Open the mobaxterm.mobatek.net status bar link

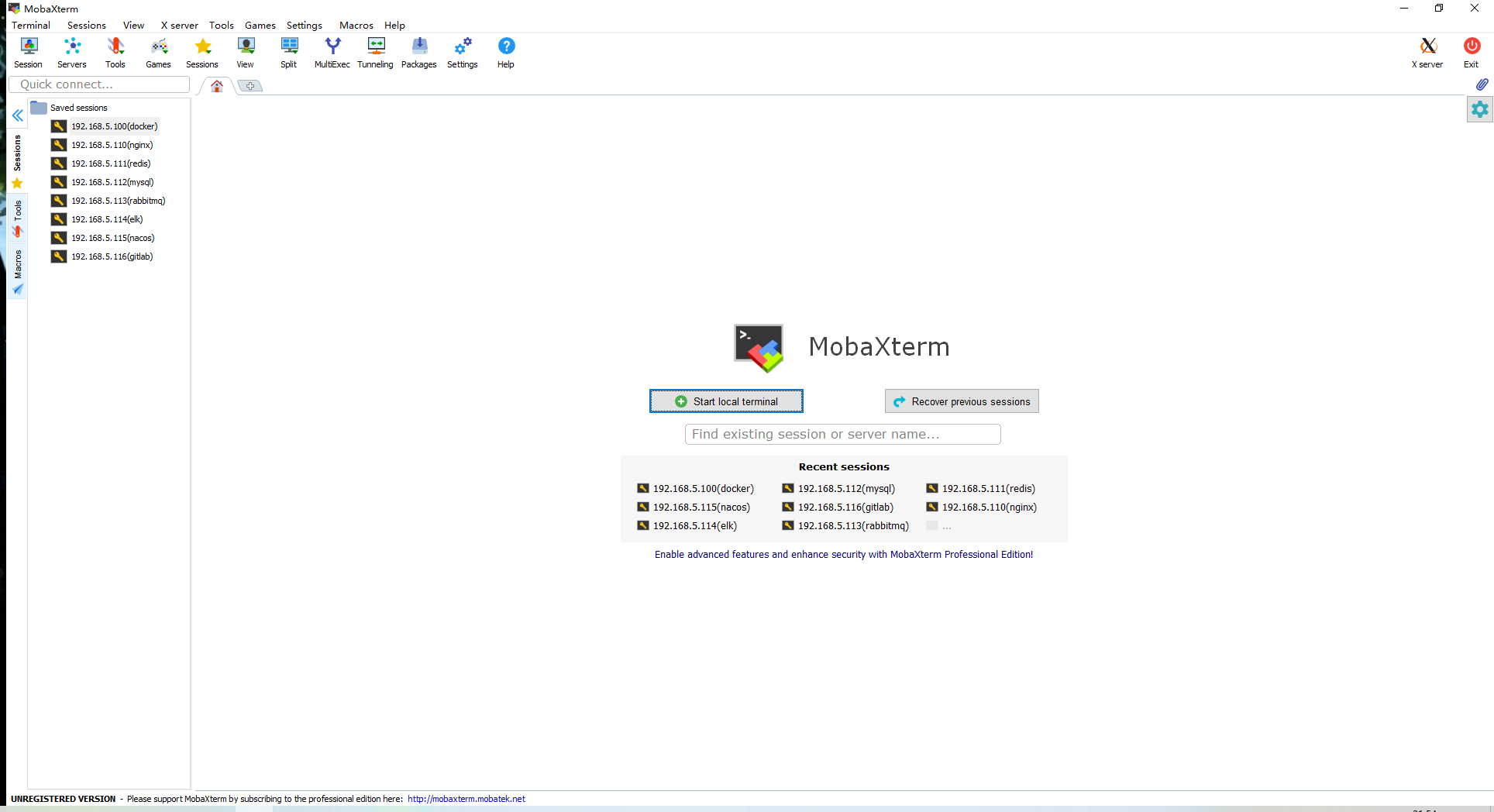pos(466,799)
